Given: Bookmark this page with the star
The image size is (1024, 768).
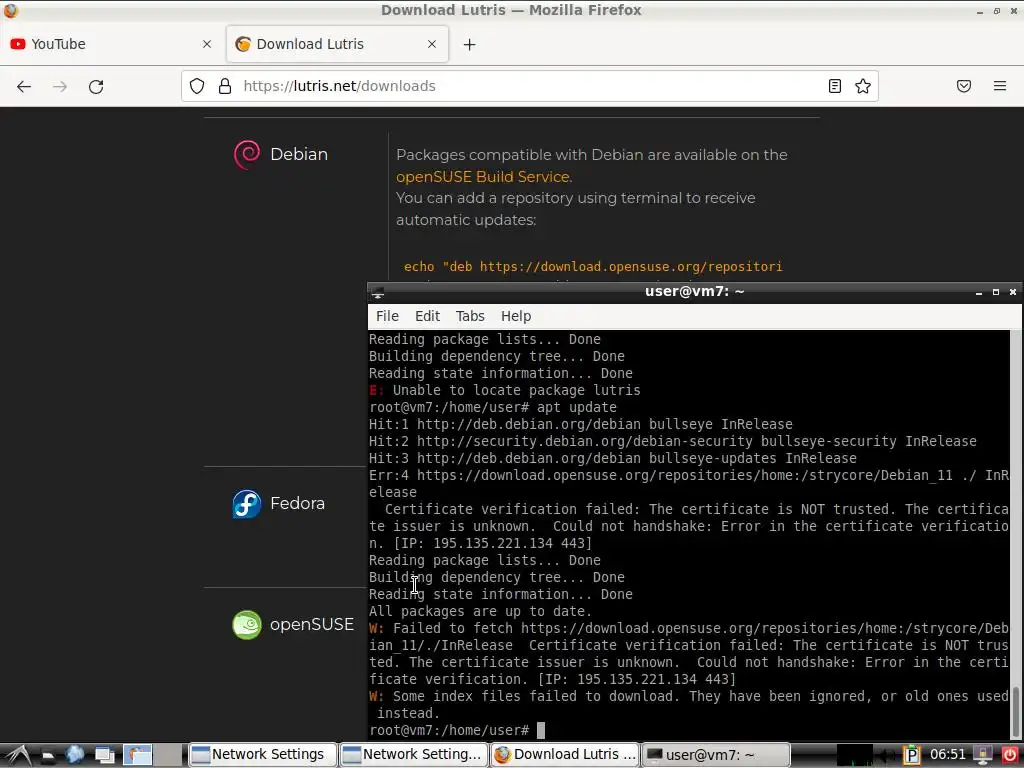Looking at the screenshot, I should [x=863, y=86].
